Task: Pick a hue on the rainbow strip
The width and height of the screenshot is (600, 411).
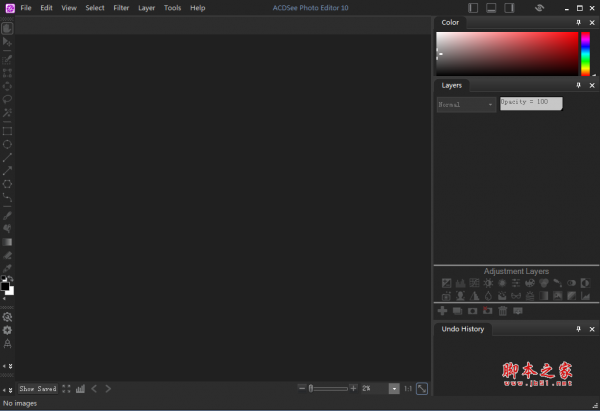Action: point(585,54)
